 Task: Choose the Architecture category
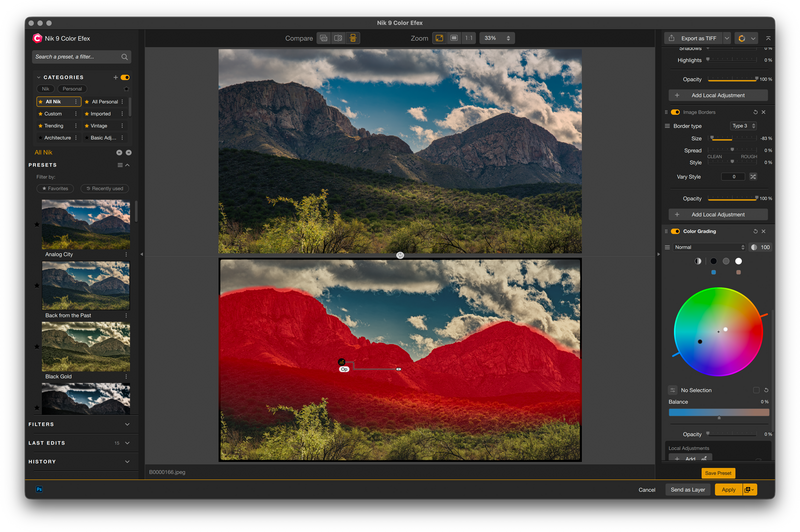click(x=57, y=138)
